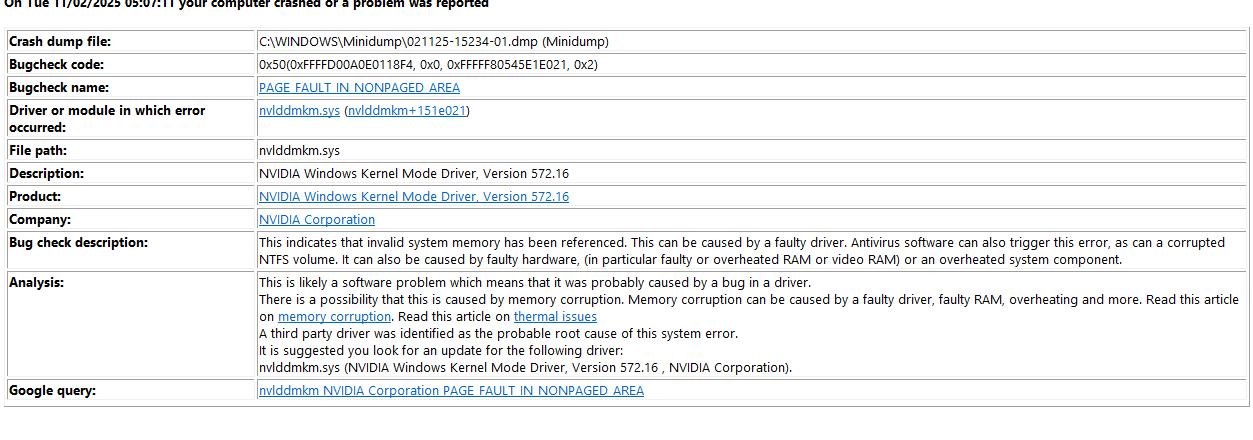Open the nvlddmkm.sys driver link
The image size is (1253, 440).
pyautogui.click(x=299, y=111)
